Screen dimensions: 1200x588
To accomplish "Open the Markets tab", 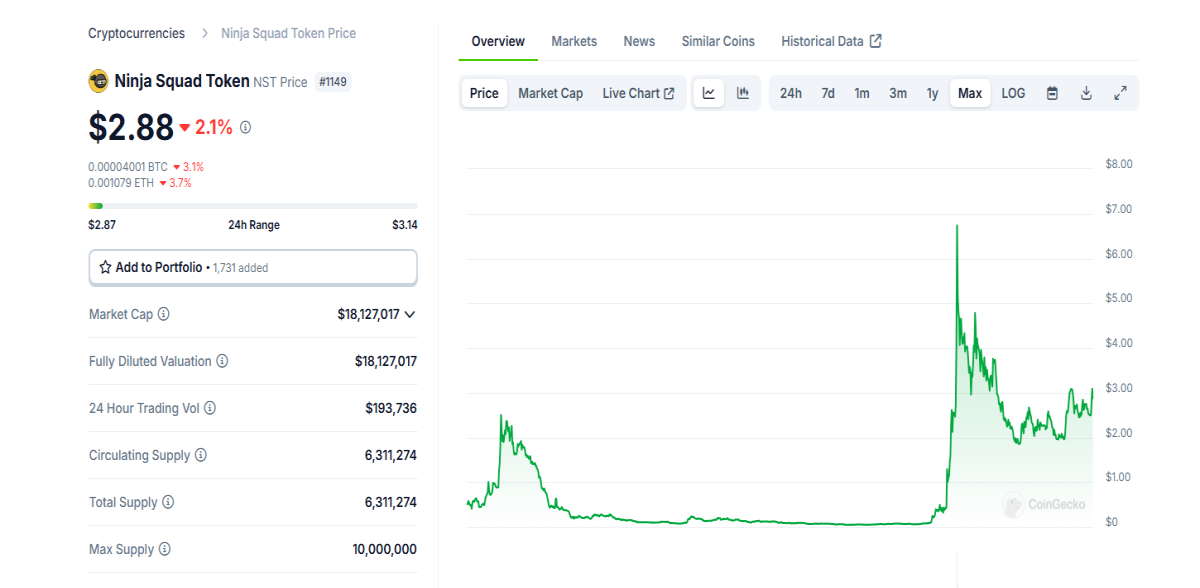I will tap(574, 41).
